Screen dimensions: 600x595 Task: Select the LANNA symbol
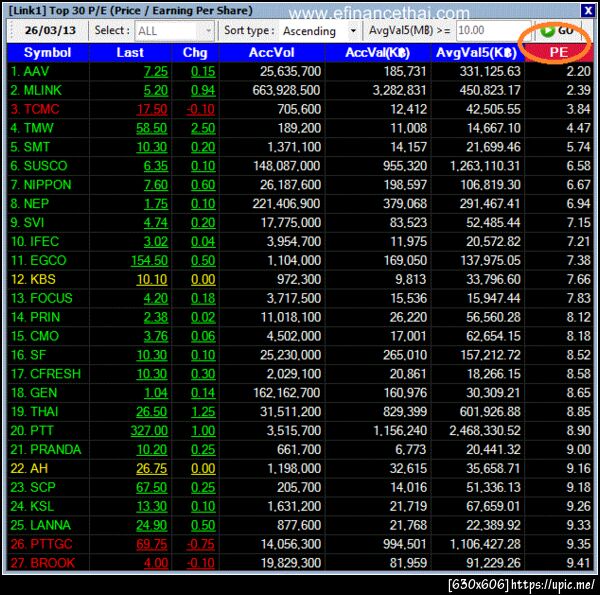click(41, 525)
